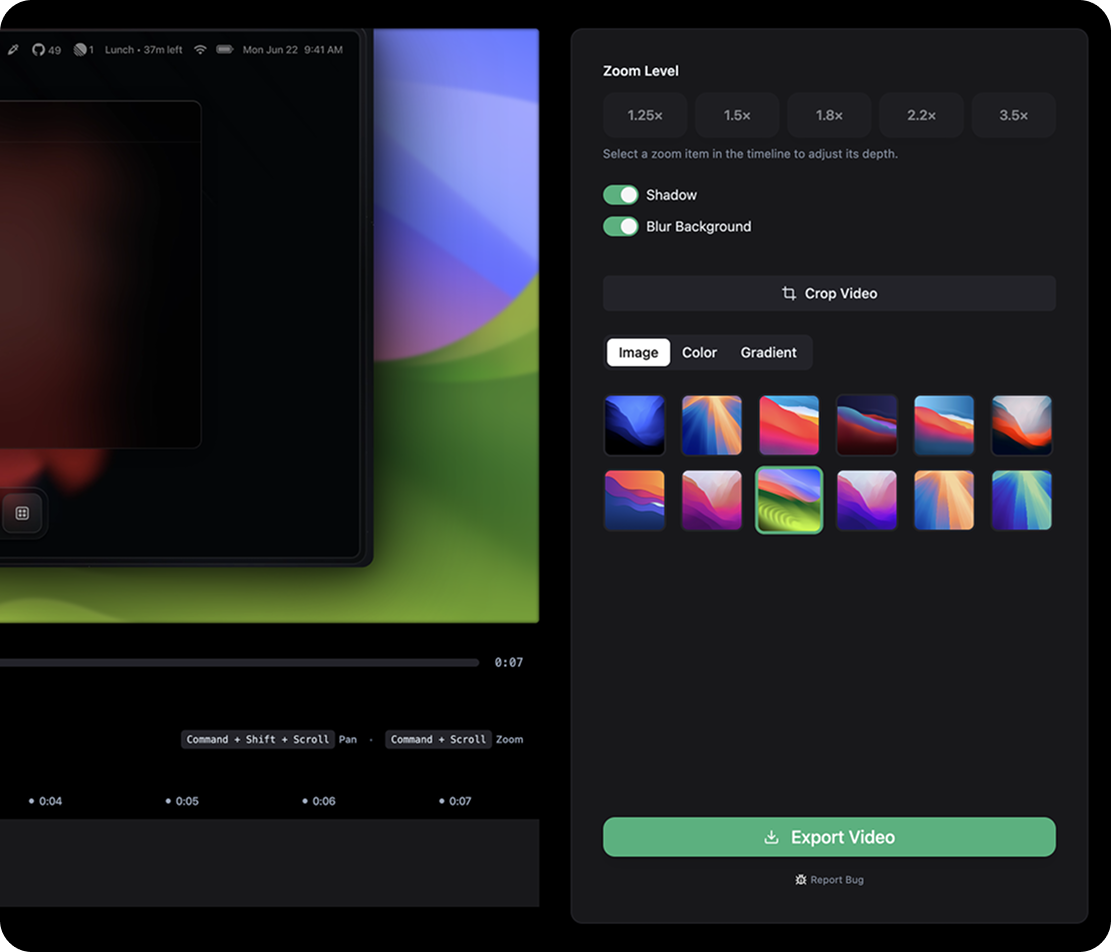Image resolution: width=1111 pixels, height=952 pixels.
Task: Switch to the Color tab
Action: point(699,352)
